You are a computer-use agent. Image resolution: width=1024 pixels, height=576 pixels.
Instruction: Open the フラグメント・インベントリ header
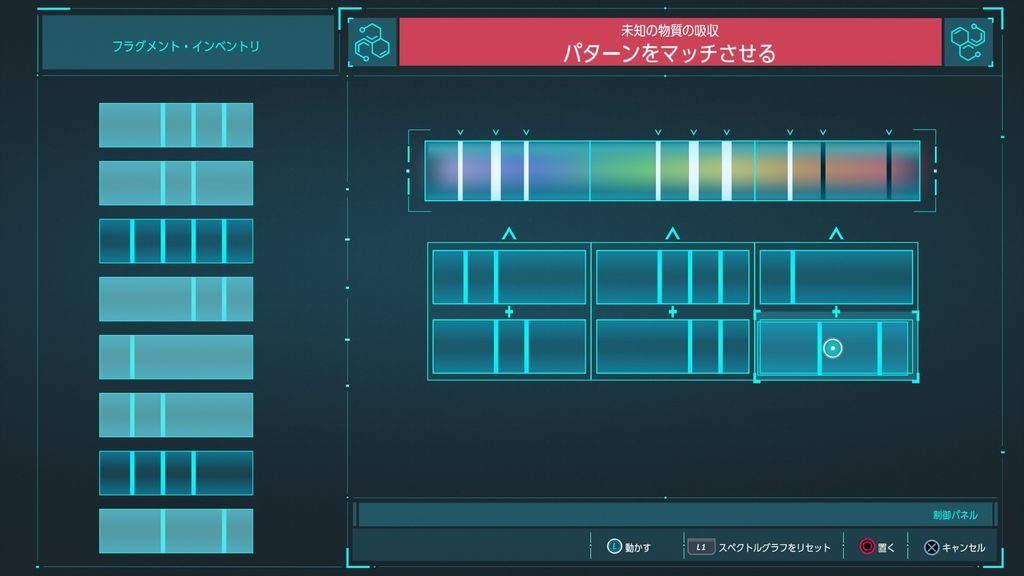(187, 43)
